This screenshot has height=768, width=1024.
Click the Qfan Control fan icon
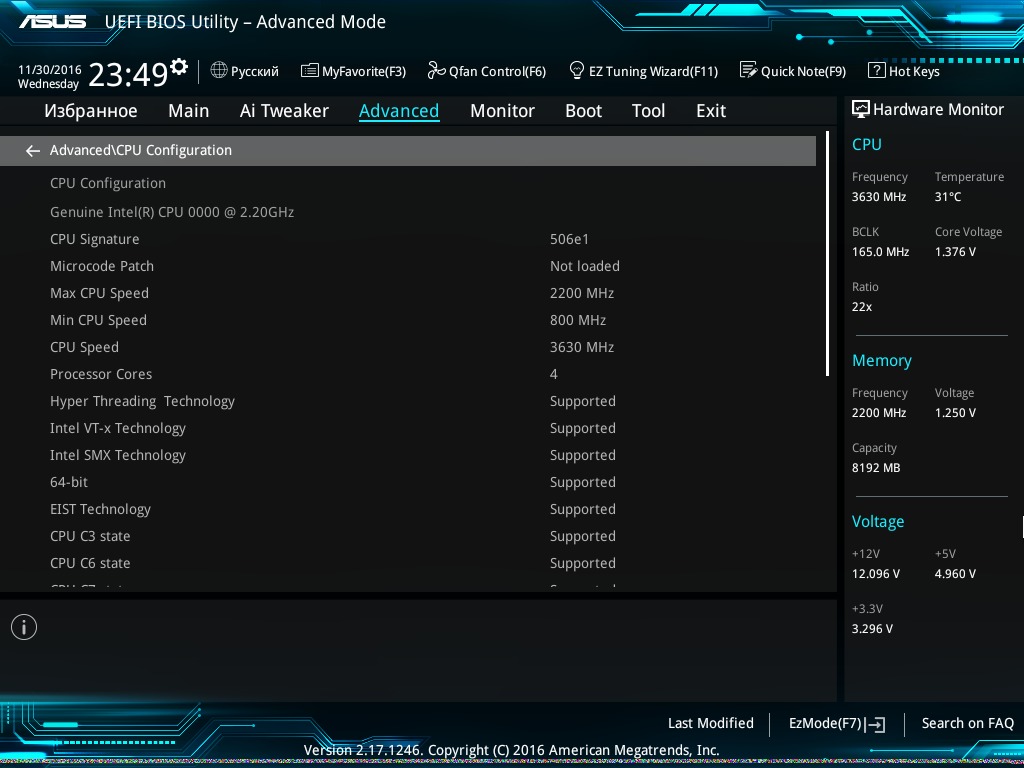point(436,70)
